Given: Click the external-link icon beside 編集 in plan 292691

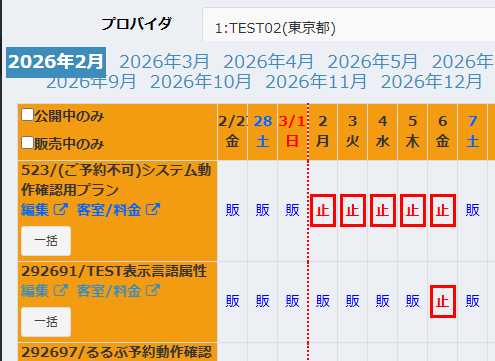Looking at the screenshot, I should pos(61,291).
